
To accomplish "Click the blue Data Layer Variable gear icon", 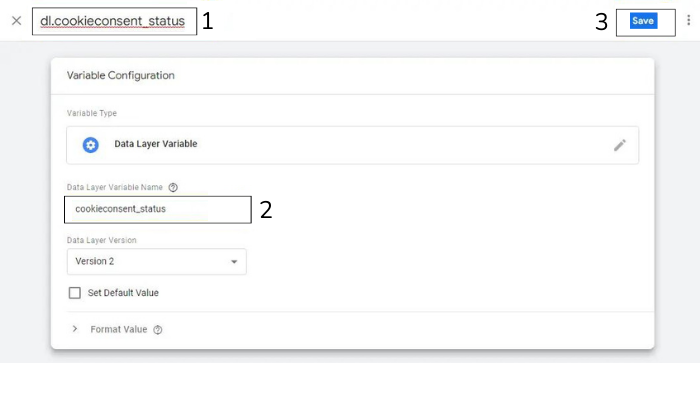I will [x=91, y=145].
